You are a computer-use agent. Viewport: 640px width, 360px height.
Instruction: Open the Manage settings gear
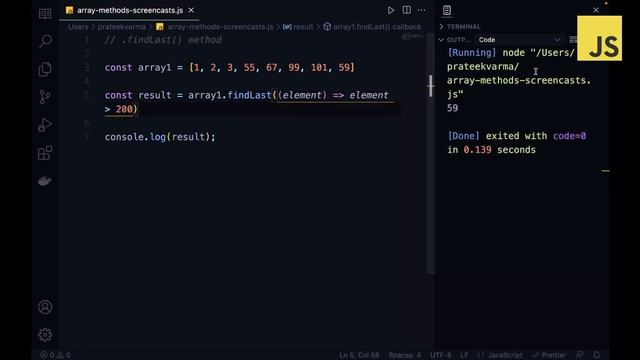coord(45,335)
